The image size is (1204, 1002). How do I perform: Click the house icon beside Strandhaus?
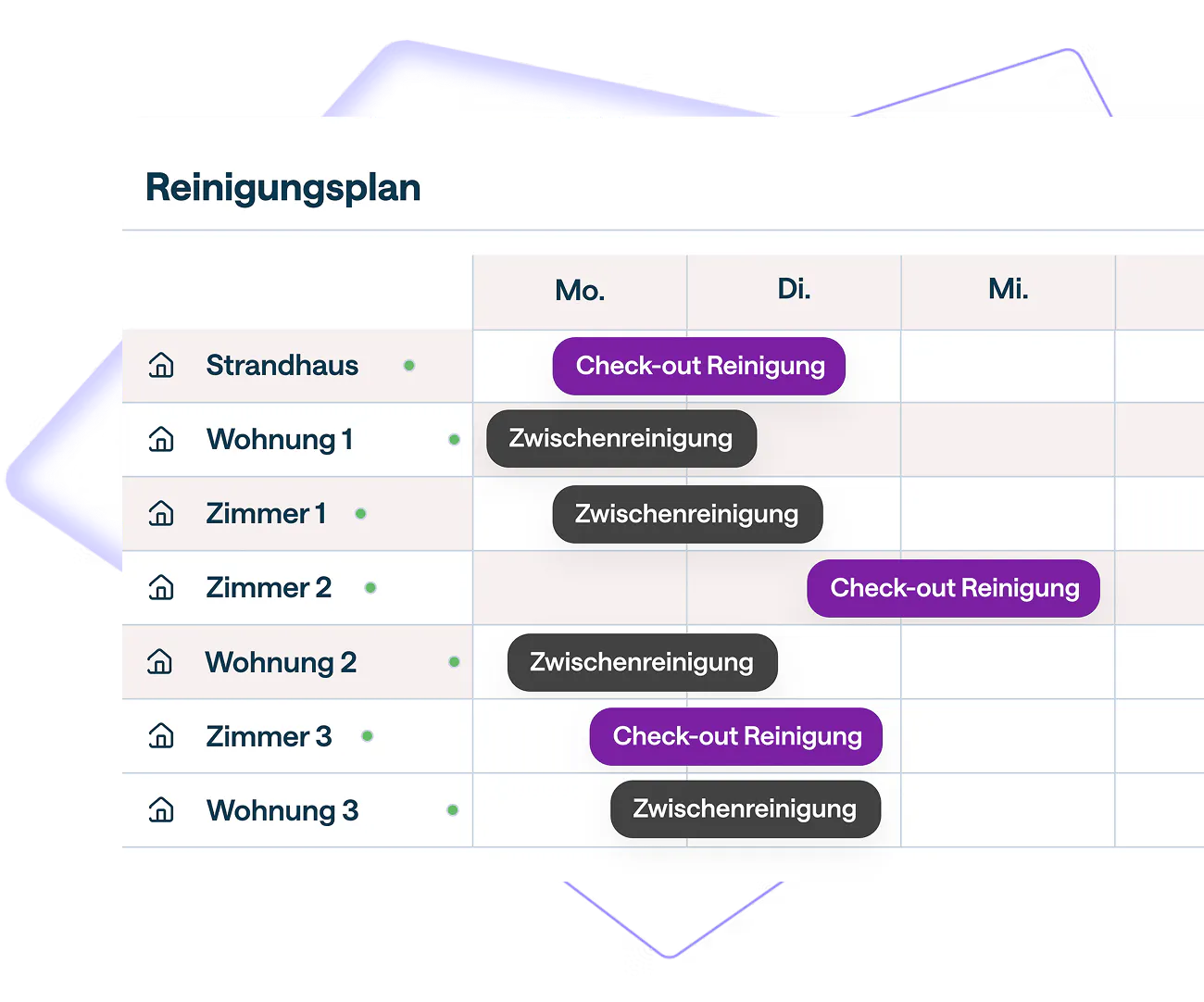tap(161, 365)
